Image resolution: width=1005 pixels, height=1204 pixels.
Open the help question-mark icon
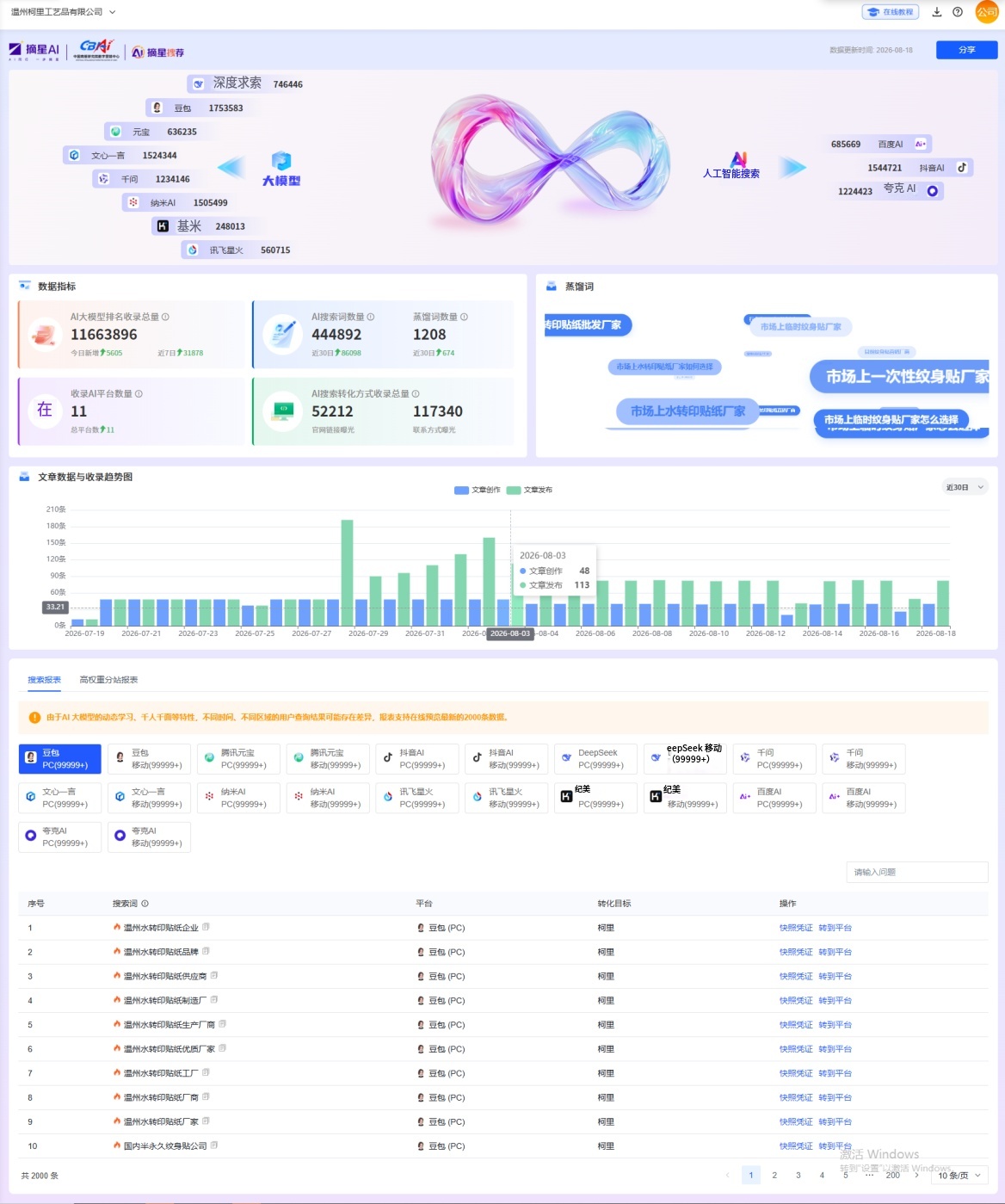958,12
